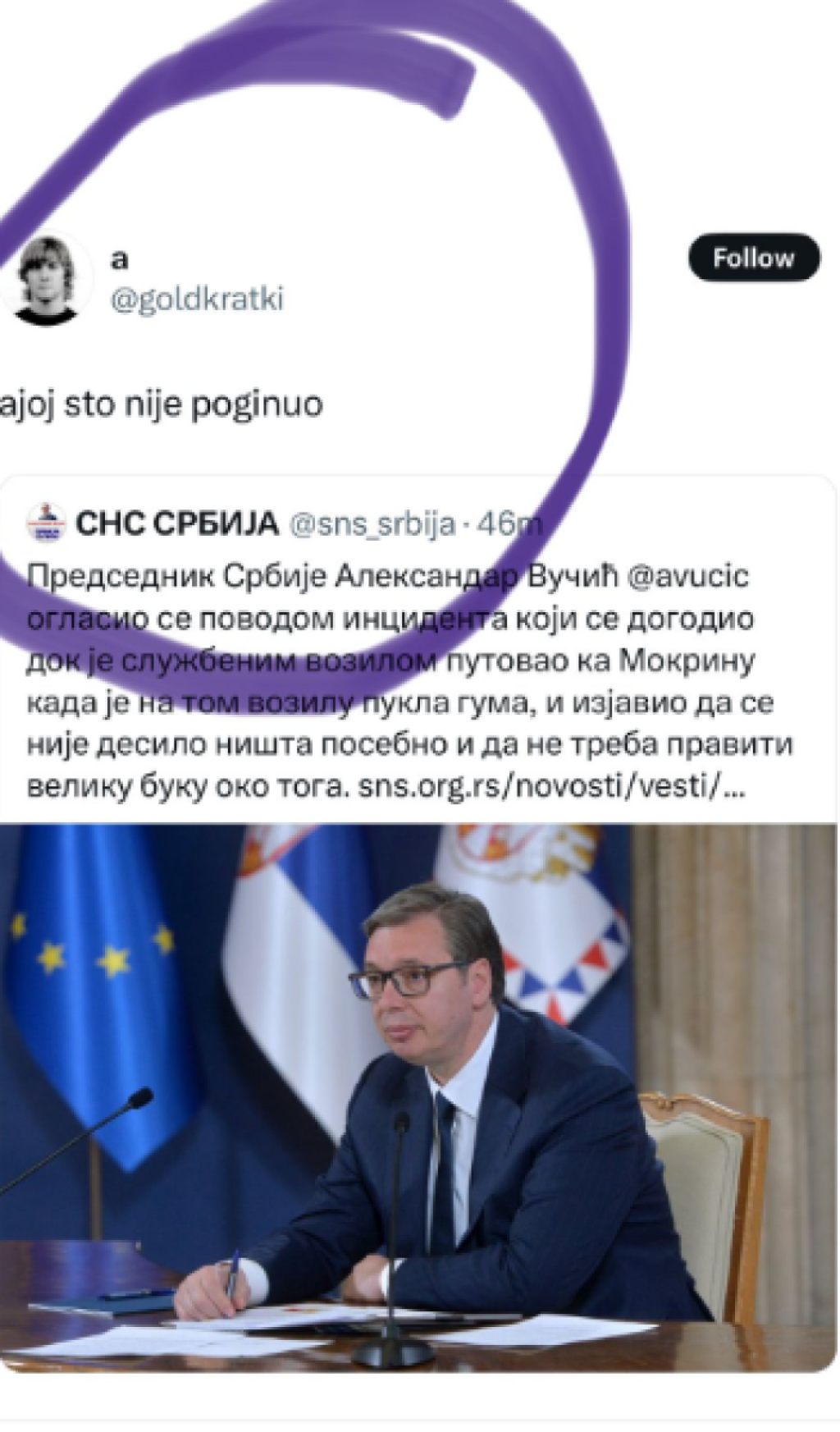Click the black Follow button
The image size is (840, 1432).
[x=753, y=258]
